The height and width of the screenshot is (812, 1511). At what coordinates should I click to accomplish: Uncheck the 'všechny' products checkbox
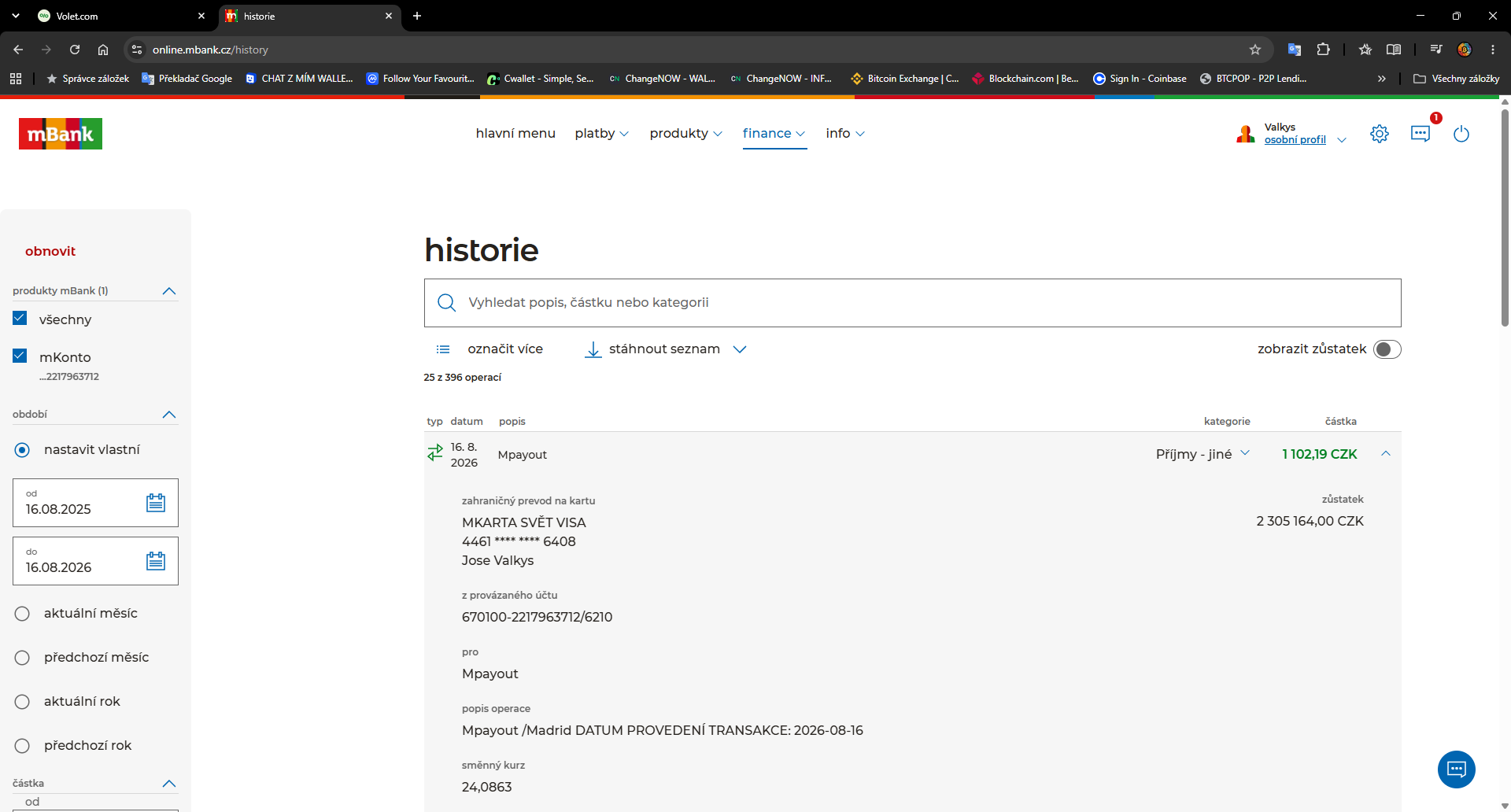[x=20, y=319]
